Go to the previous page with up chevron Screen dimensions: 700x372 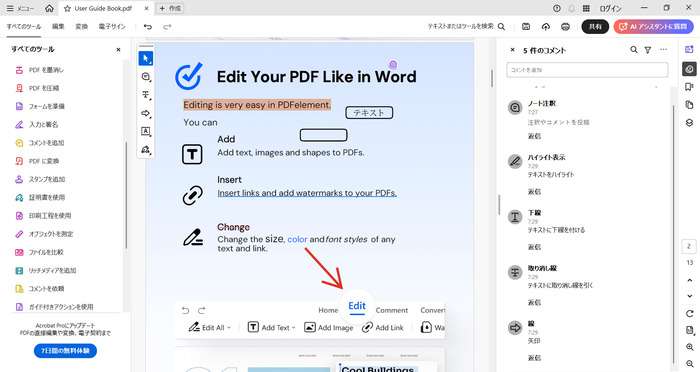689,280
